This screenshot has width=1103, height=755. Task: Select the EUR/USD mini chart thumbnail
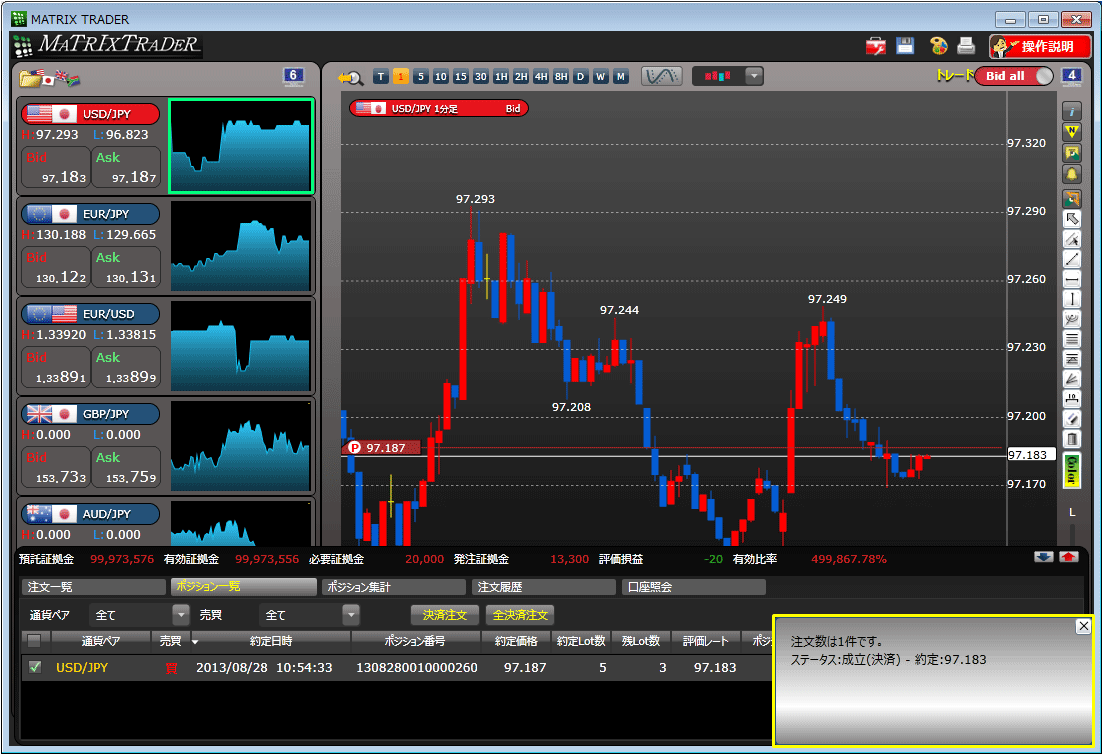pyautogui.click(x=241, y=346)
